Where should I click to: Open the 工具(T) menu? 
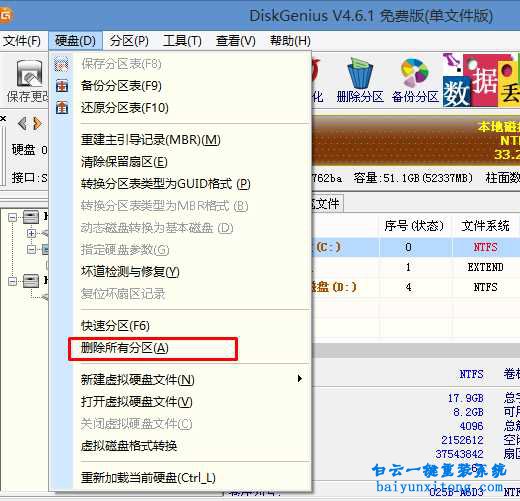coord(182,41)
